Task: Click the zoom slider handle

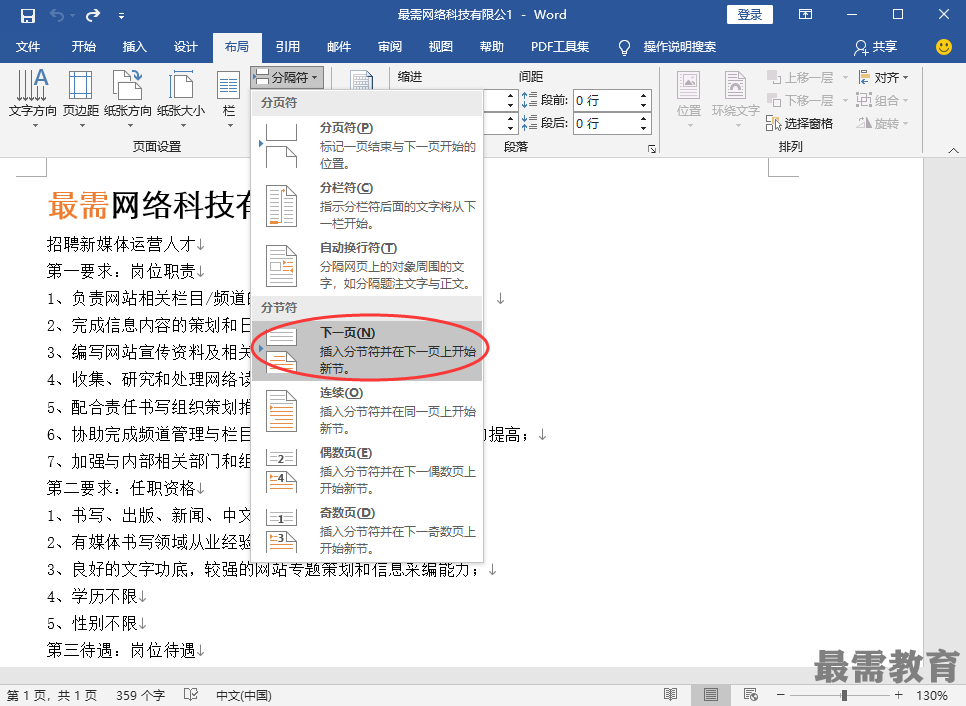Action: coord(844,695)
